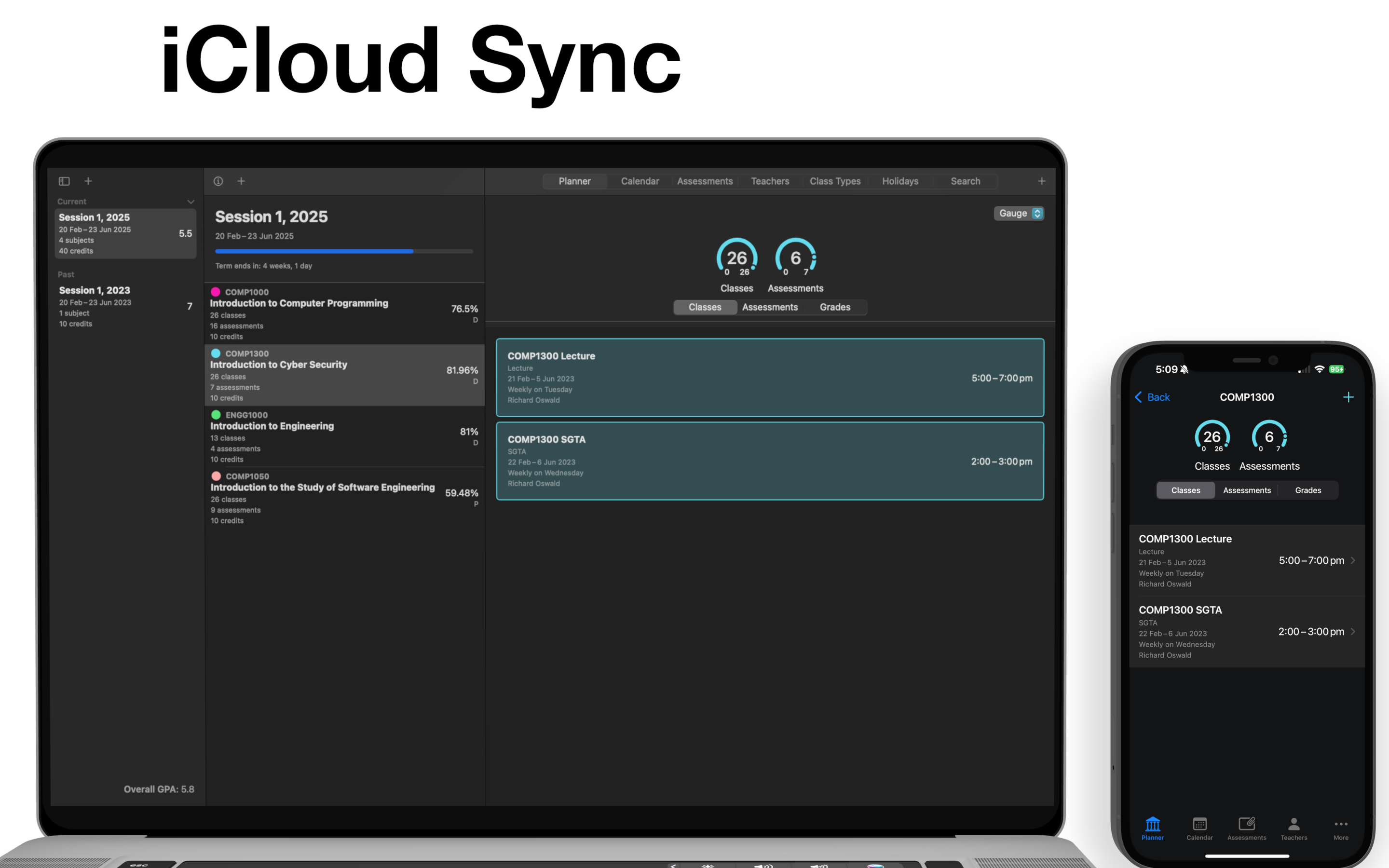Switch to the Class Types tab
1389x868 pixels.
[835, 181]
